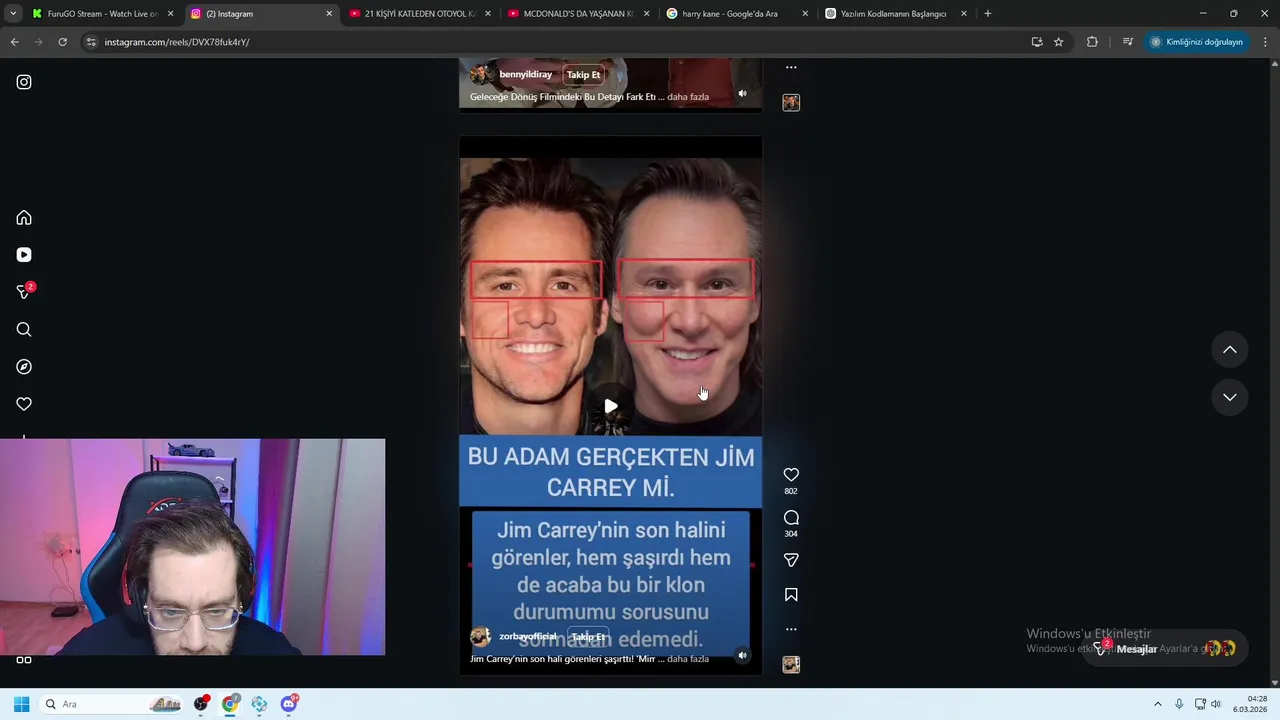
Task: Open audio thumbnail of the bennyildiray reel
Action: coord(791,103)
